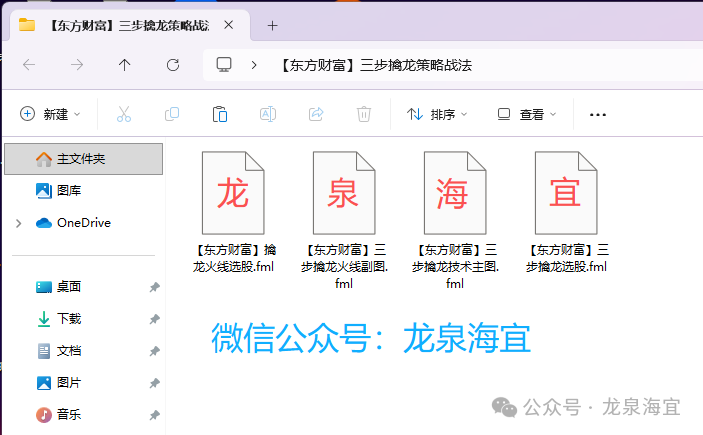Click the This PC monitor icon in address bar
This screenshot has width=703, height=435.
[224, 65]
